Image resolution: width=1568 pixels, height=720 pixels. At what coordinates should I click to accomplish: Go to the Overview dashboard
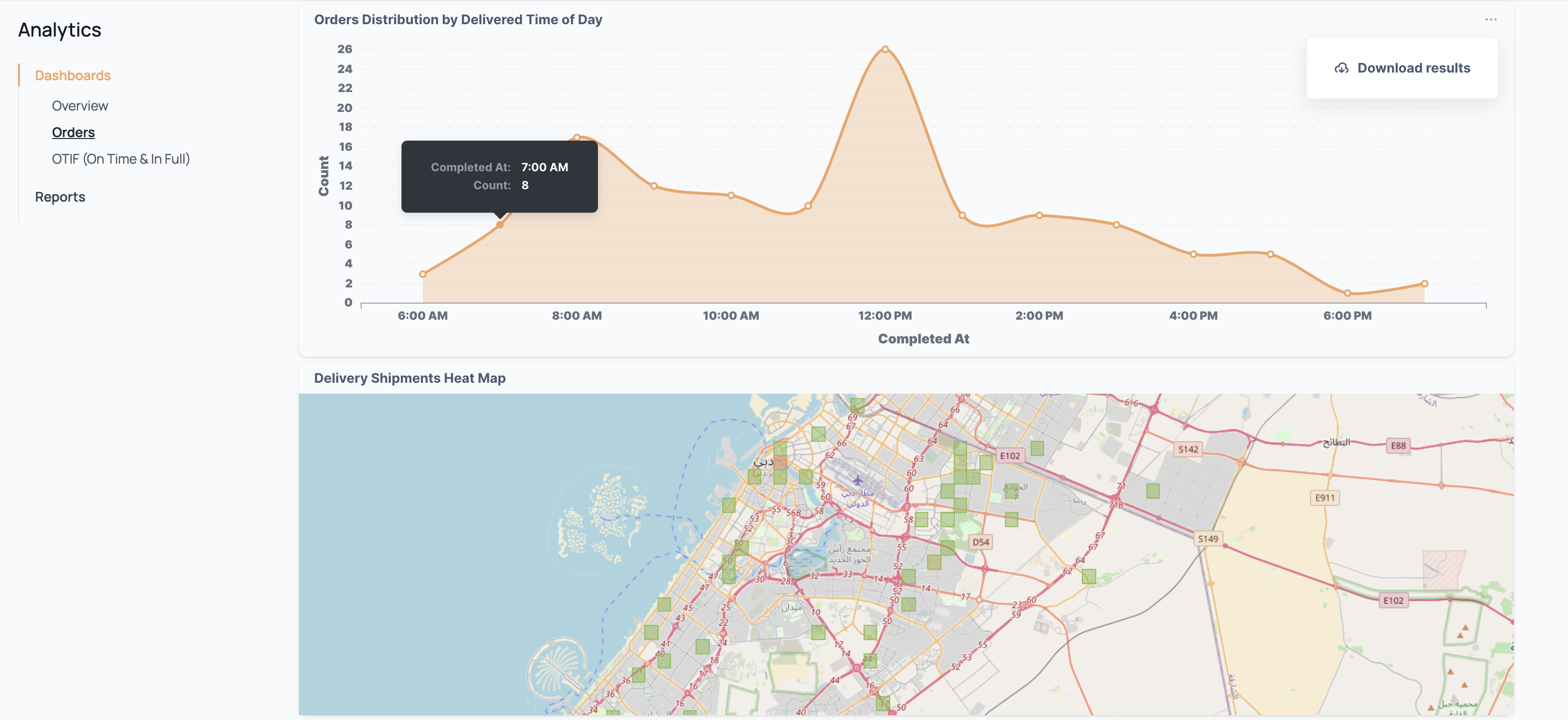(x=80, y=106)
